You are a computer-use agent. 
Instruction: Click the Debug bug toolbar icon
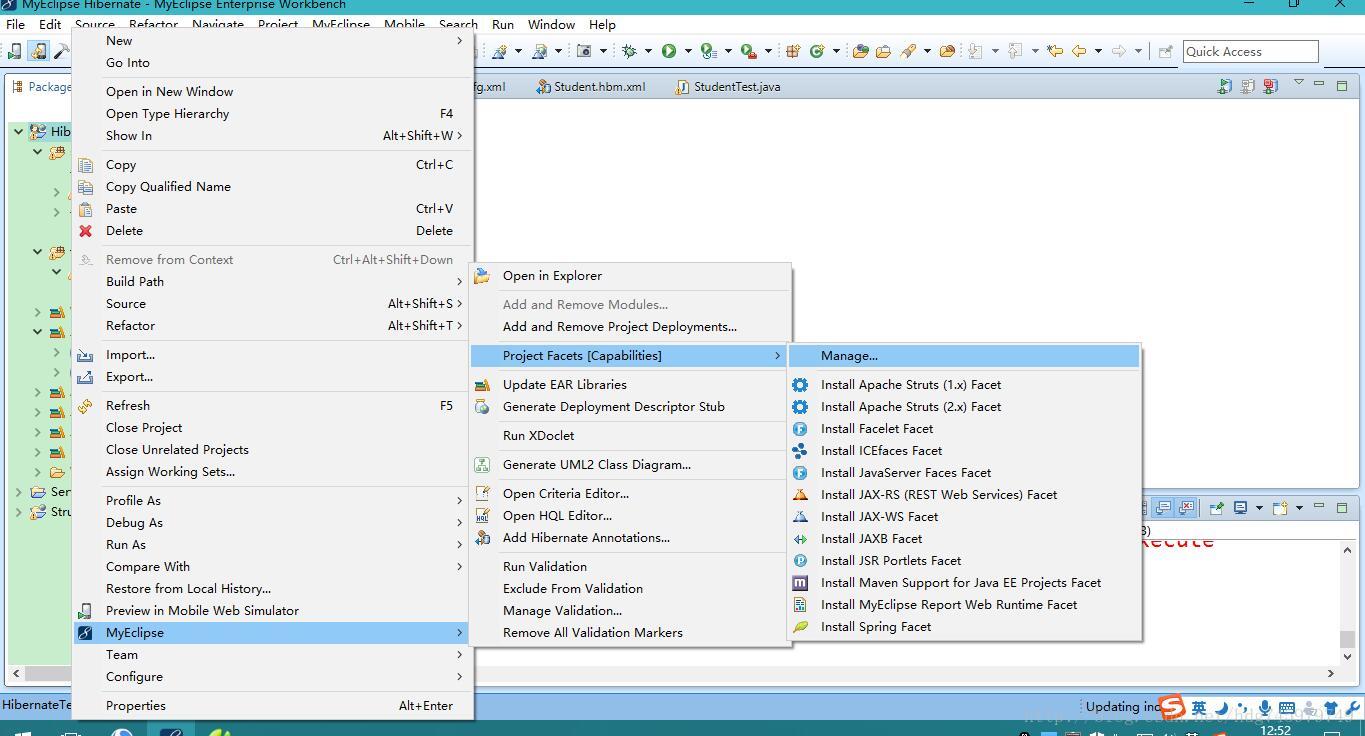(x=629, y=51)
